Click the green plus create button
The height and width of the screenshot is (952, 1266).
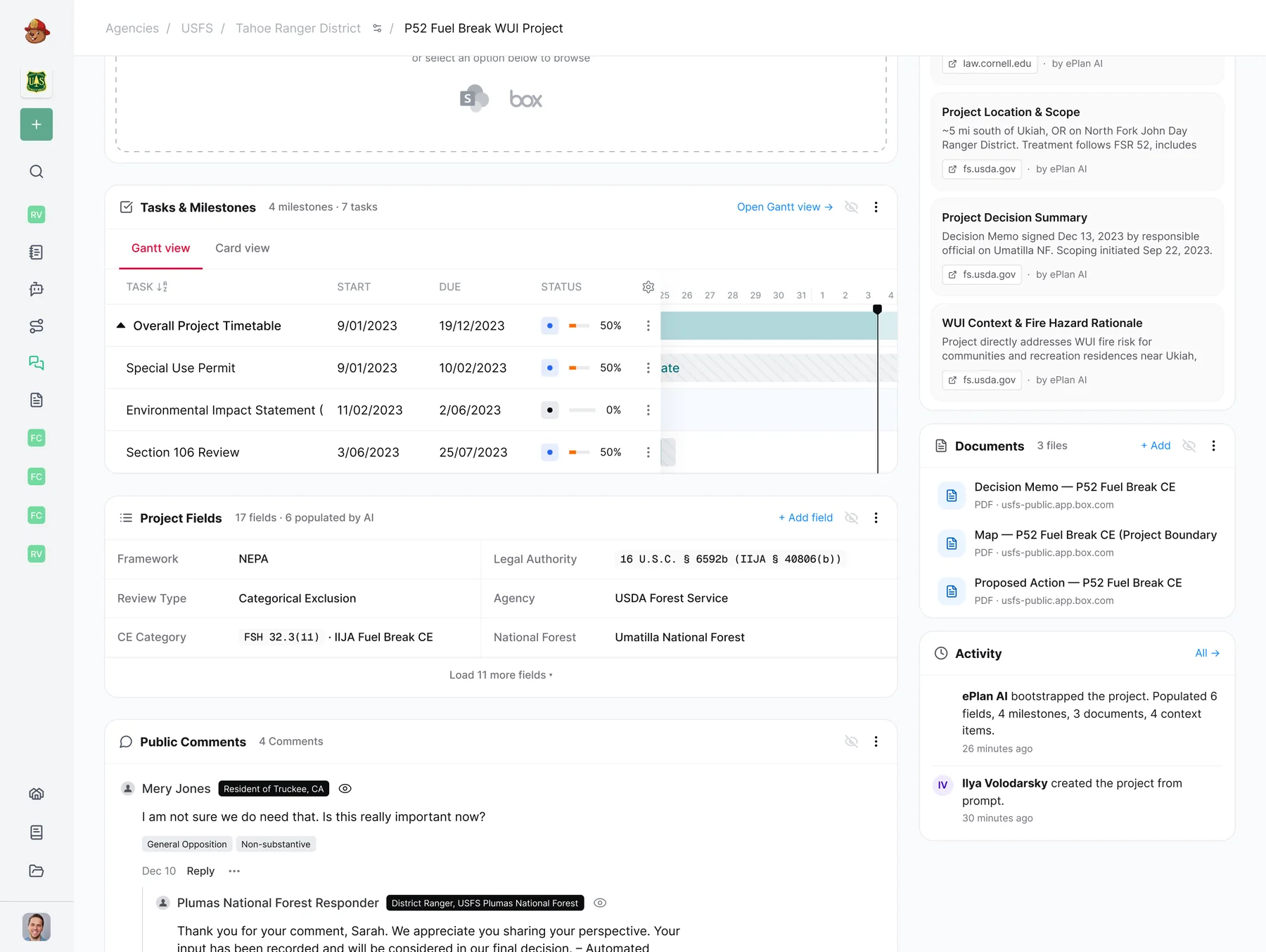point(37,124)
